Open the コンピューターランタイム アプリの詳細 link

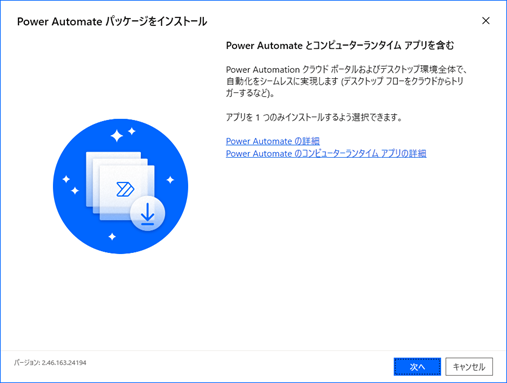pyautogui.click(x=326, y=154)
